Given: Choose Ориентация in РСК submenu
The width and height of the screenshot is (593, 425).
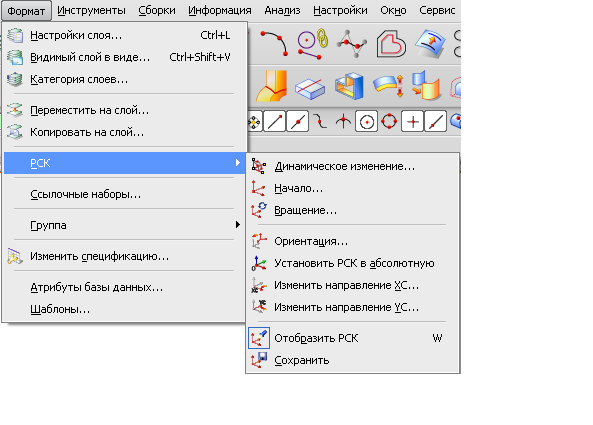Looking at the screenshot, I should tap(352, 241).
